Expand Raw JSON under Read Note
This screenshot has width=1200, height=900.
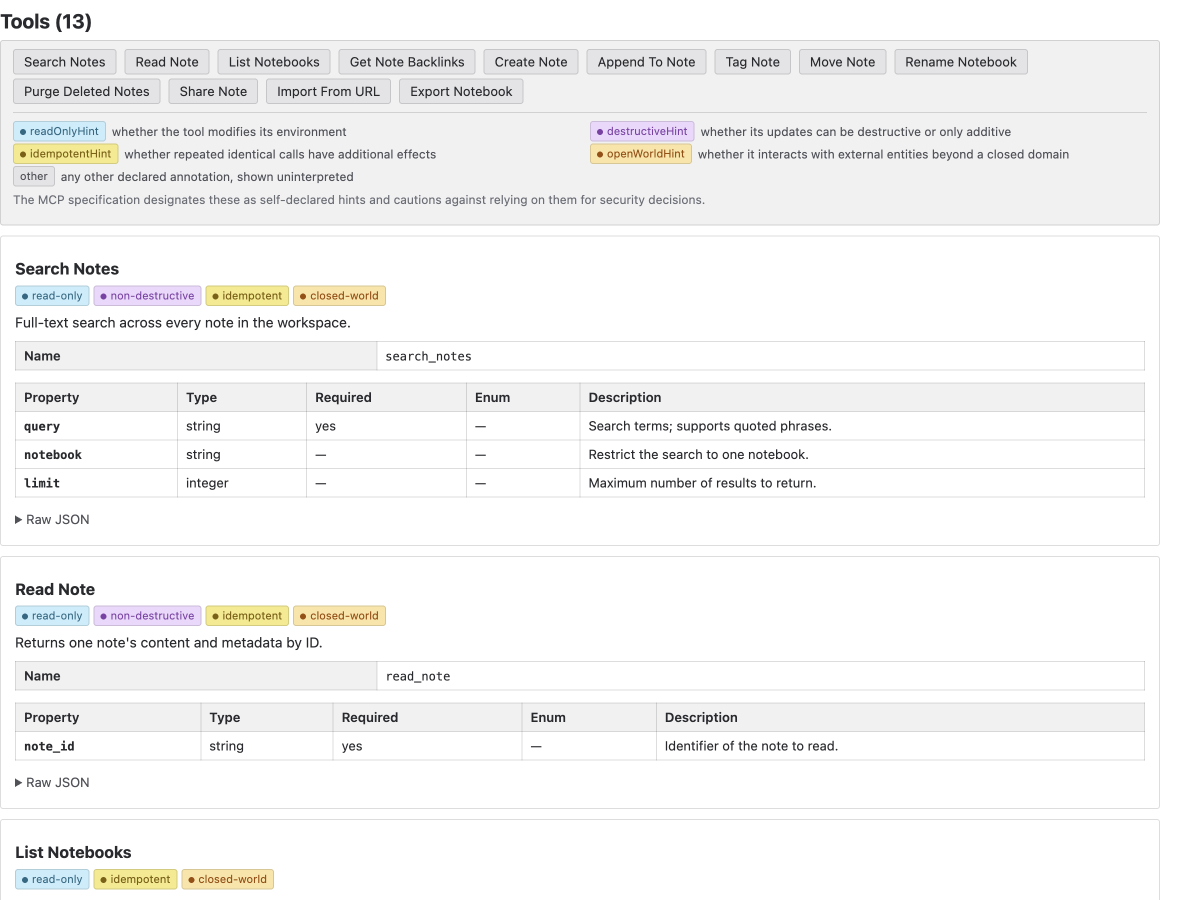(x=52, y=782)
